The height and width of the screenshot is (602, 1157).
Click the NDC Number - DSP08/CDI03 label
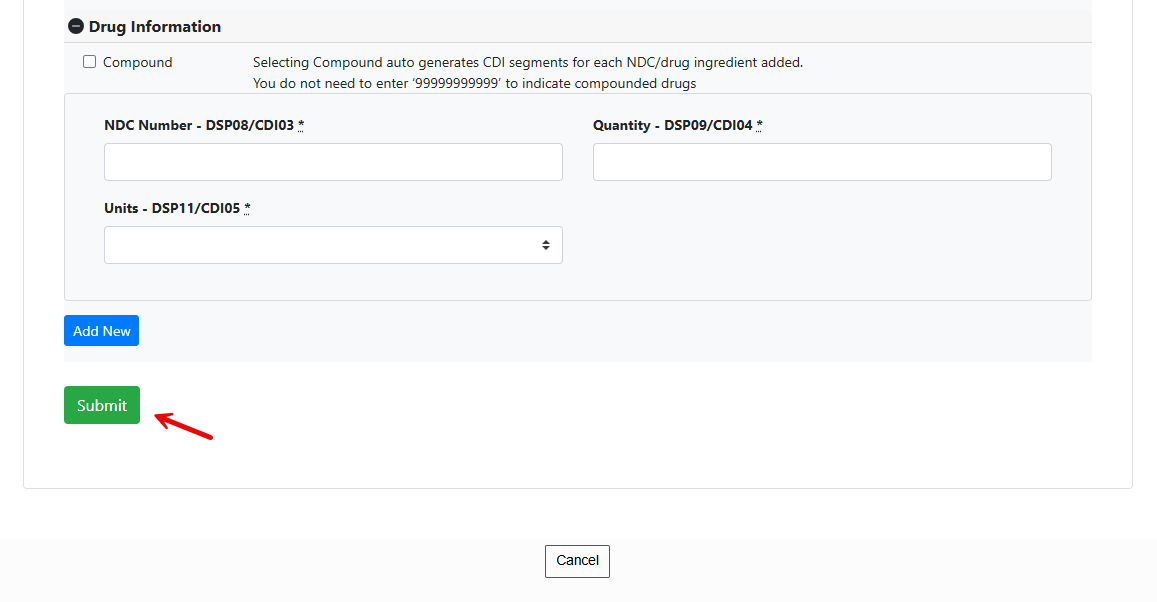(x=199, y=125)
